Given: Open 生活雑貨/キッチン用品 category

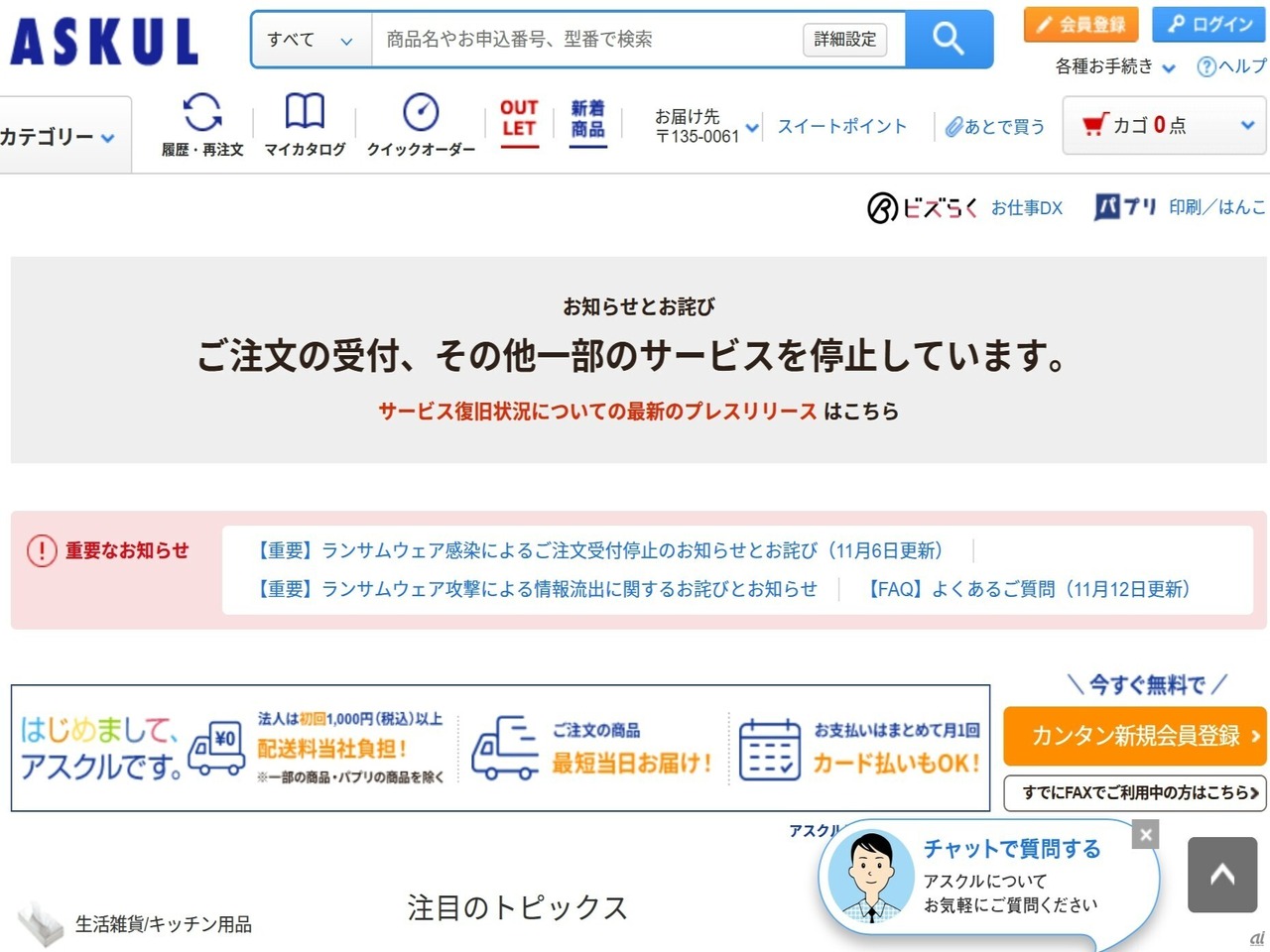Looking at the screenshot, I should click(164, 924).
